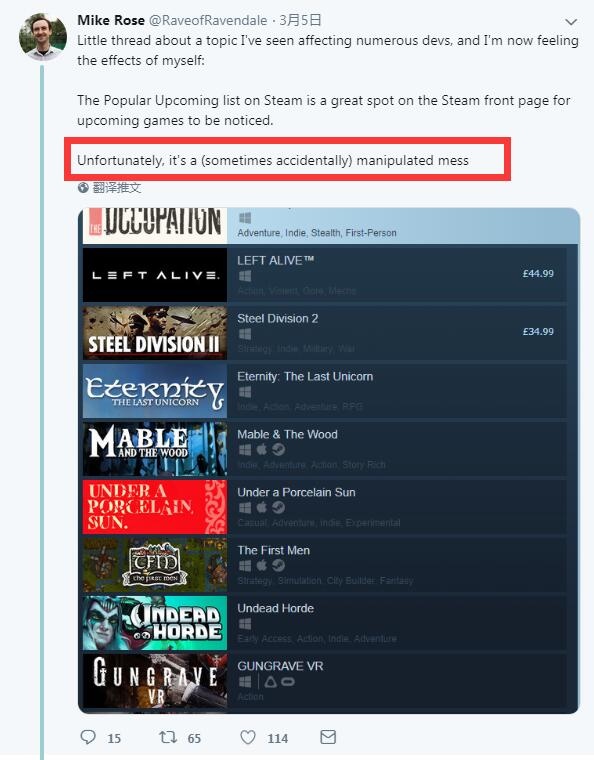594x760 pixels.
Task: Click the Eternity: The Last Unicorn banner image
Action: click(155, 391)
